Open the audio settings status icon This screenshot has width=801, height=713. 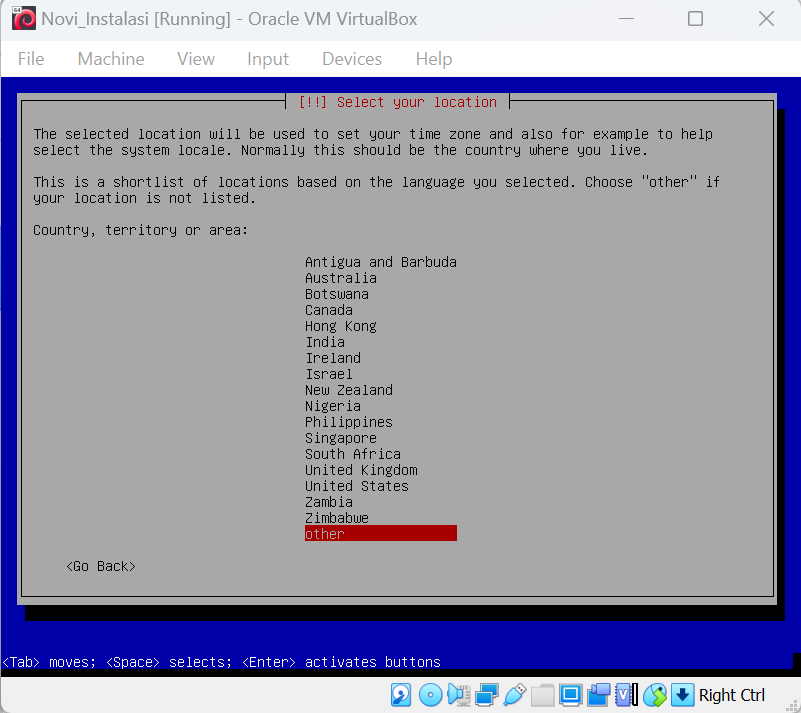coord(459,695)
